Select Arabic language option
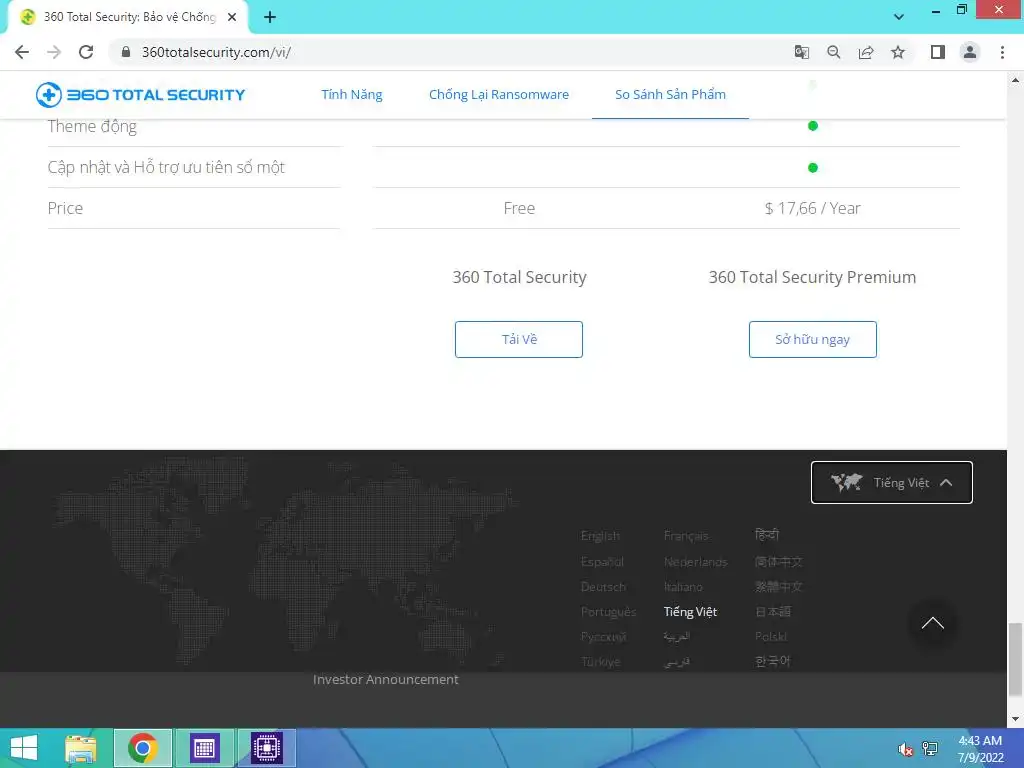The width and height of the screenshot is (1024, 768). (x=677, y=637)
